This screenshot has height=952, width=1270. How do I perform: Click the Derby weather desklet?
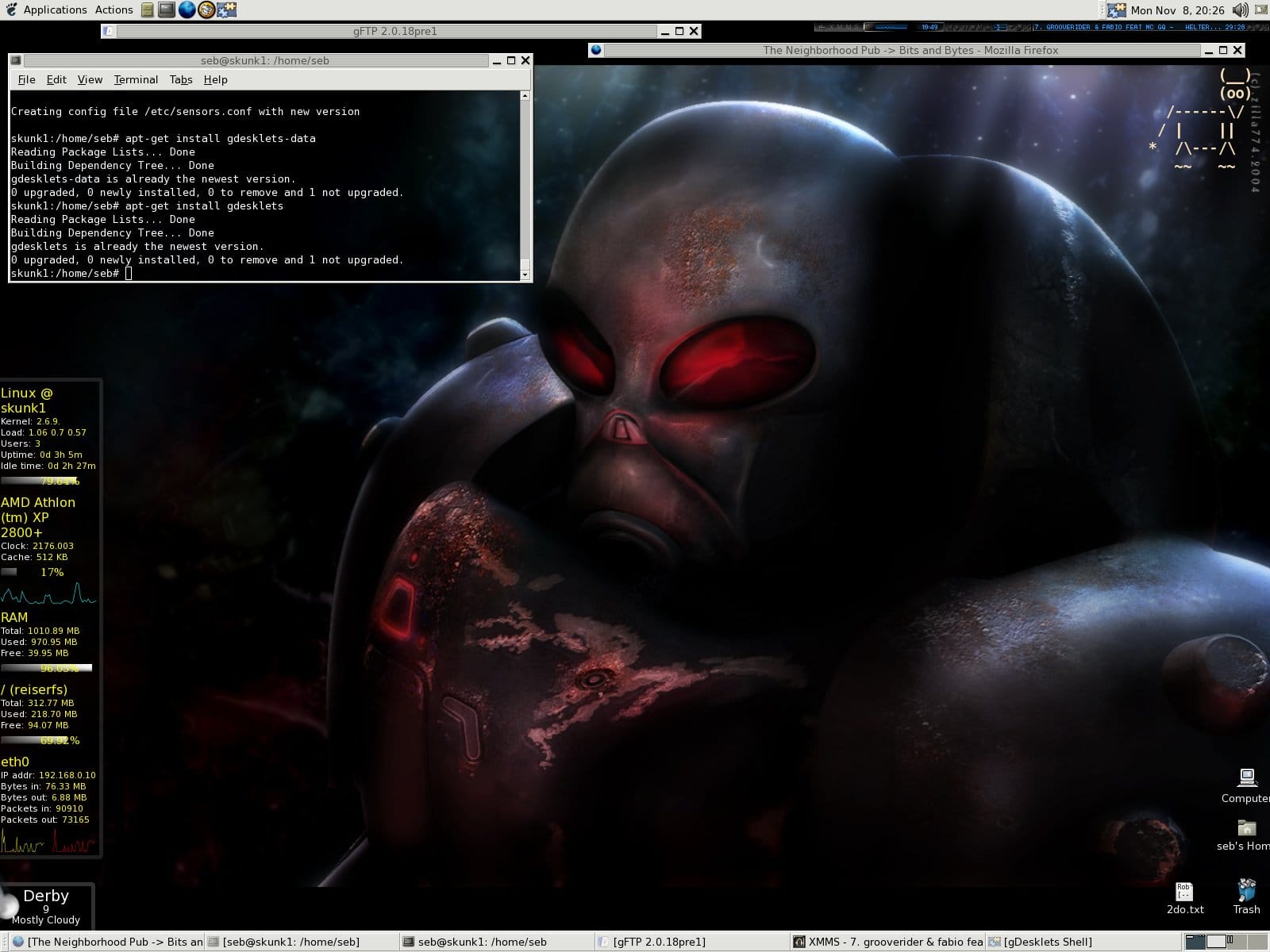click(x=47, y=907)
